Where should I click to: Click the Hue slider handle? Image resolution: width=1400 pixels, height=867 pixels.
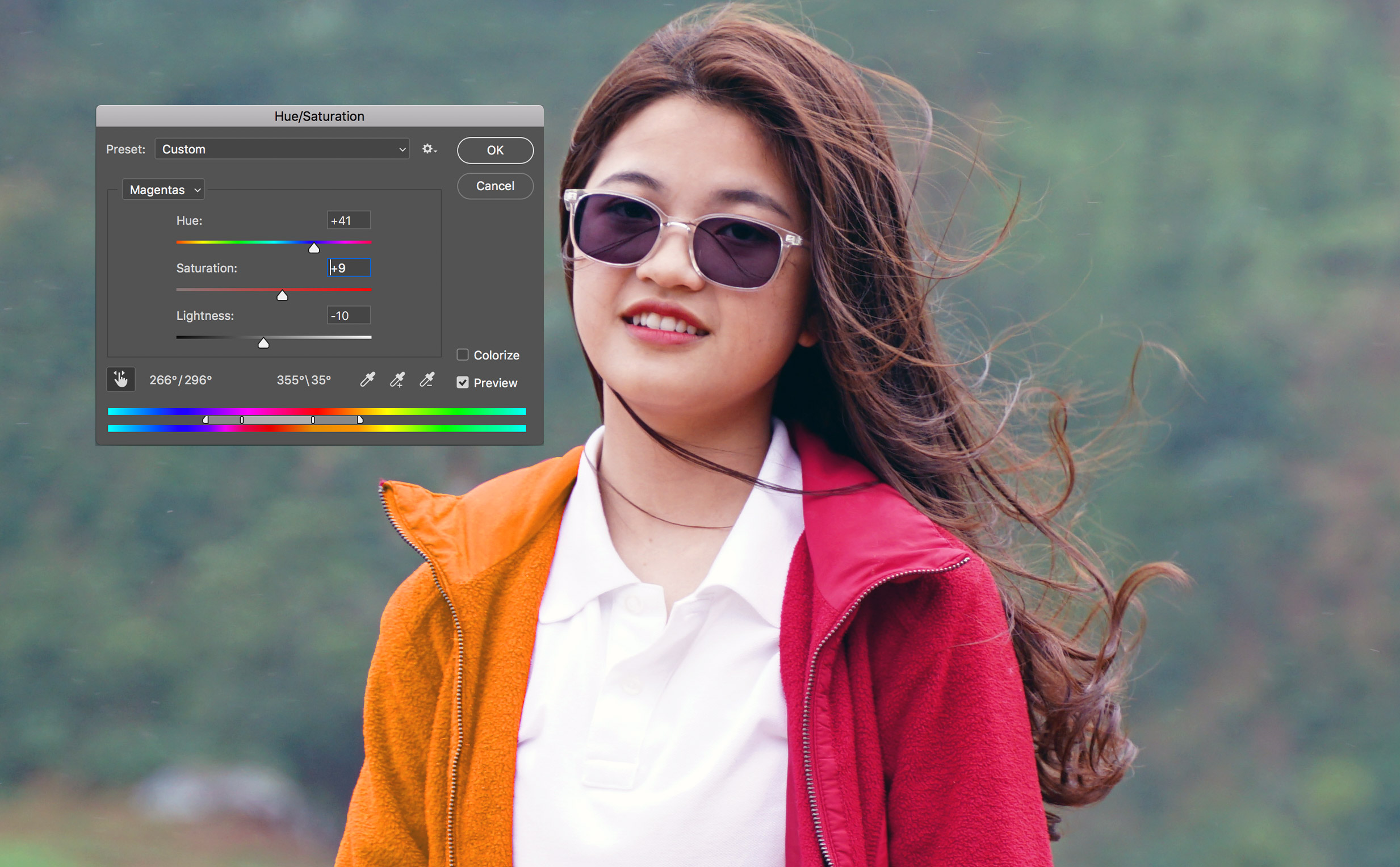tap(314, 248)
